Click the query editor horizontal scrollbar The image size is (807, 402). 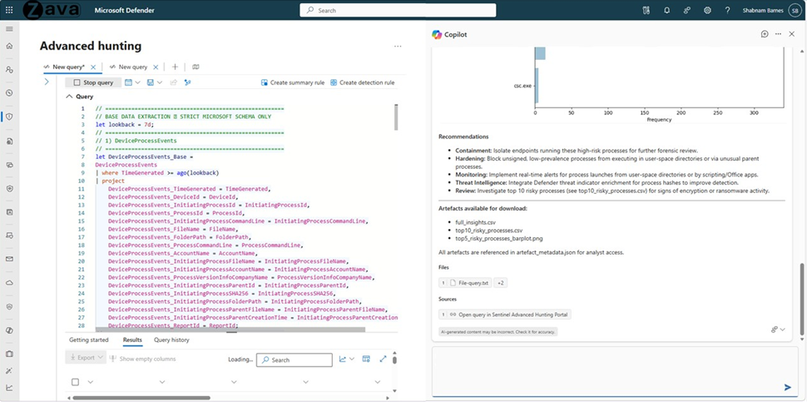pos(230,329)
